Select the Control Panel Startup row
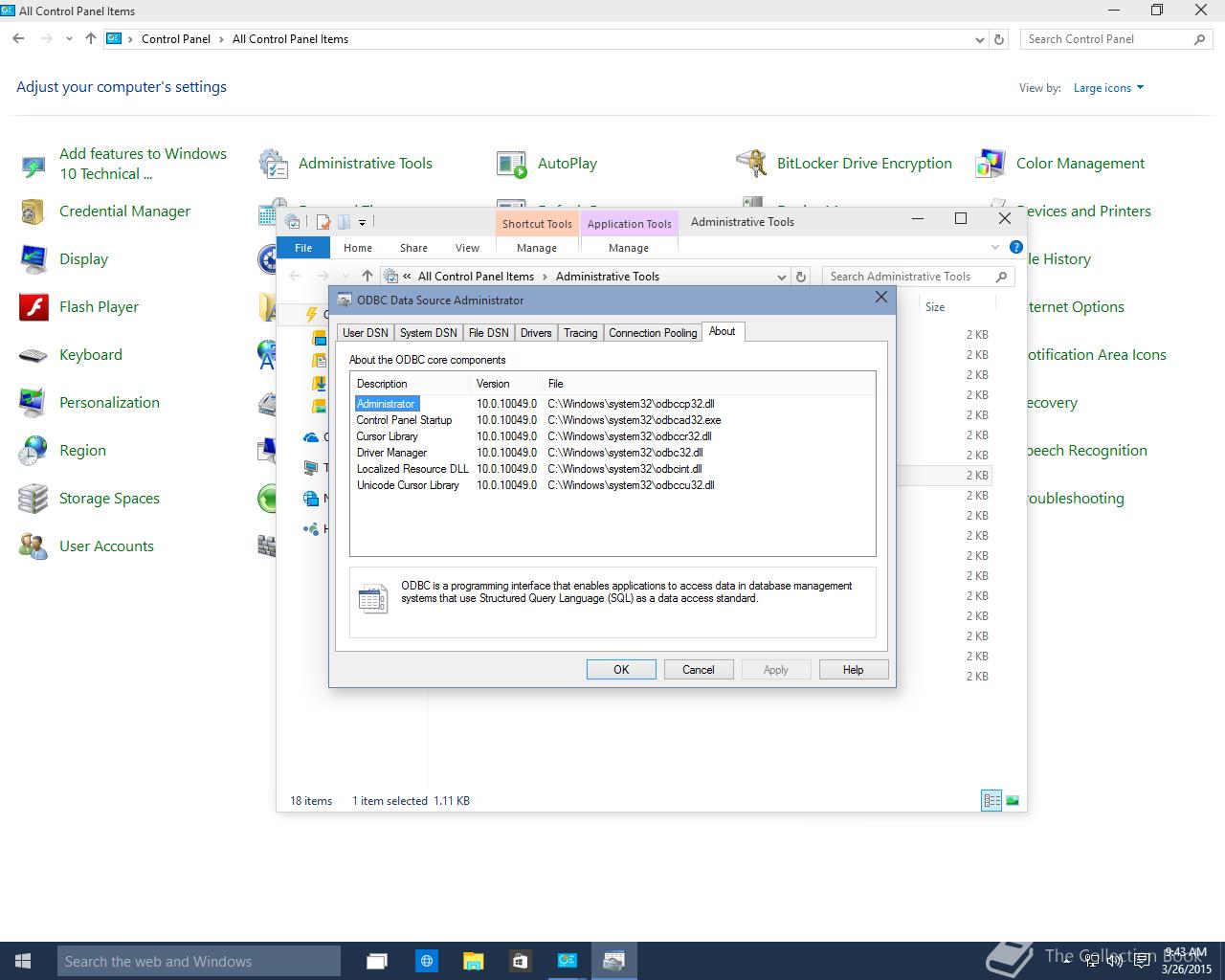 point(612,420)
